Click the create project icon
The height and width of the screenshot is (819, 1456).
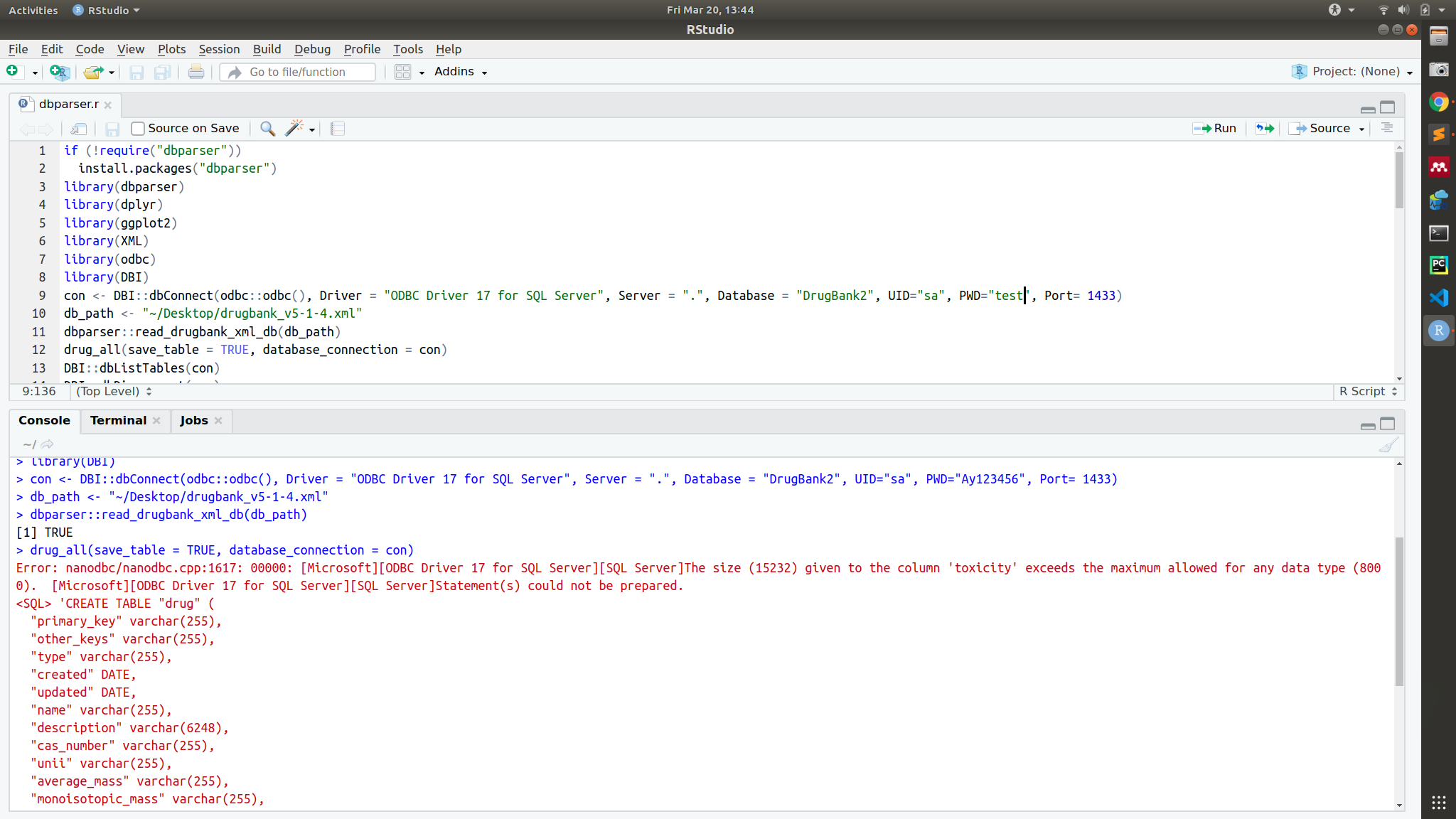click(59, 72)
